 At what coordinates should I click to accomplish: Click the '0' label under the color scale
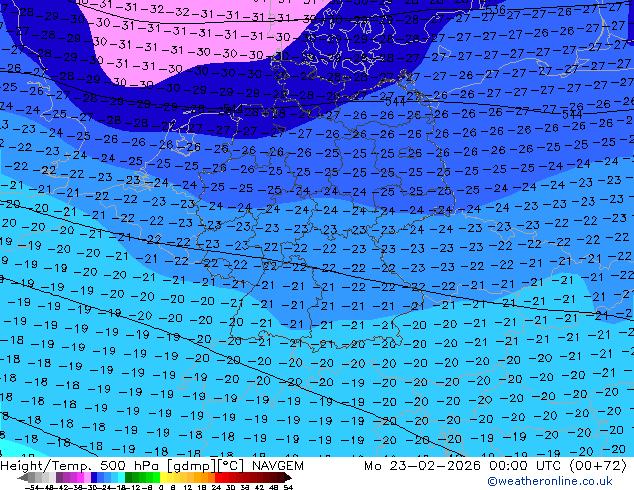click(161, 488)
